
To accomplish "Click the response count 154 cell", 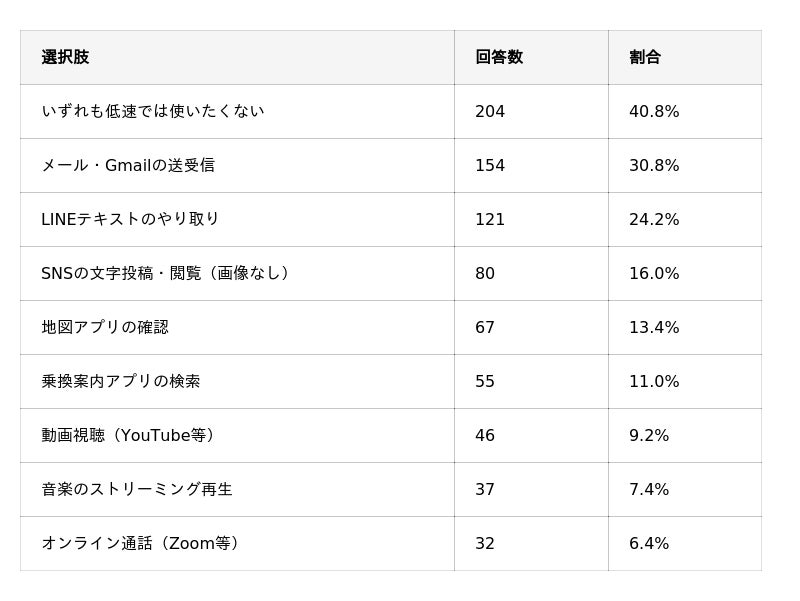I will 490,165.
